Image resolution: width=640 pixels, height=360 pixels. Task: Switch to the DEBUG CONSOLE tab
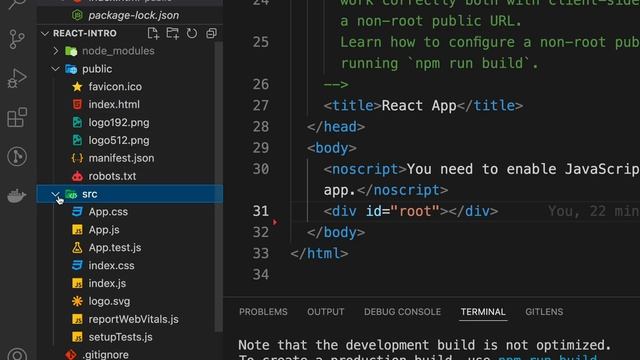(x=402, y=312)
